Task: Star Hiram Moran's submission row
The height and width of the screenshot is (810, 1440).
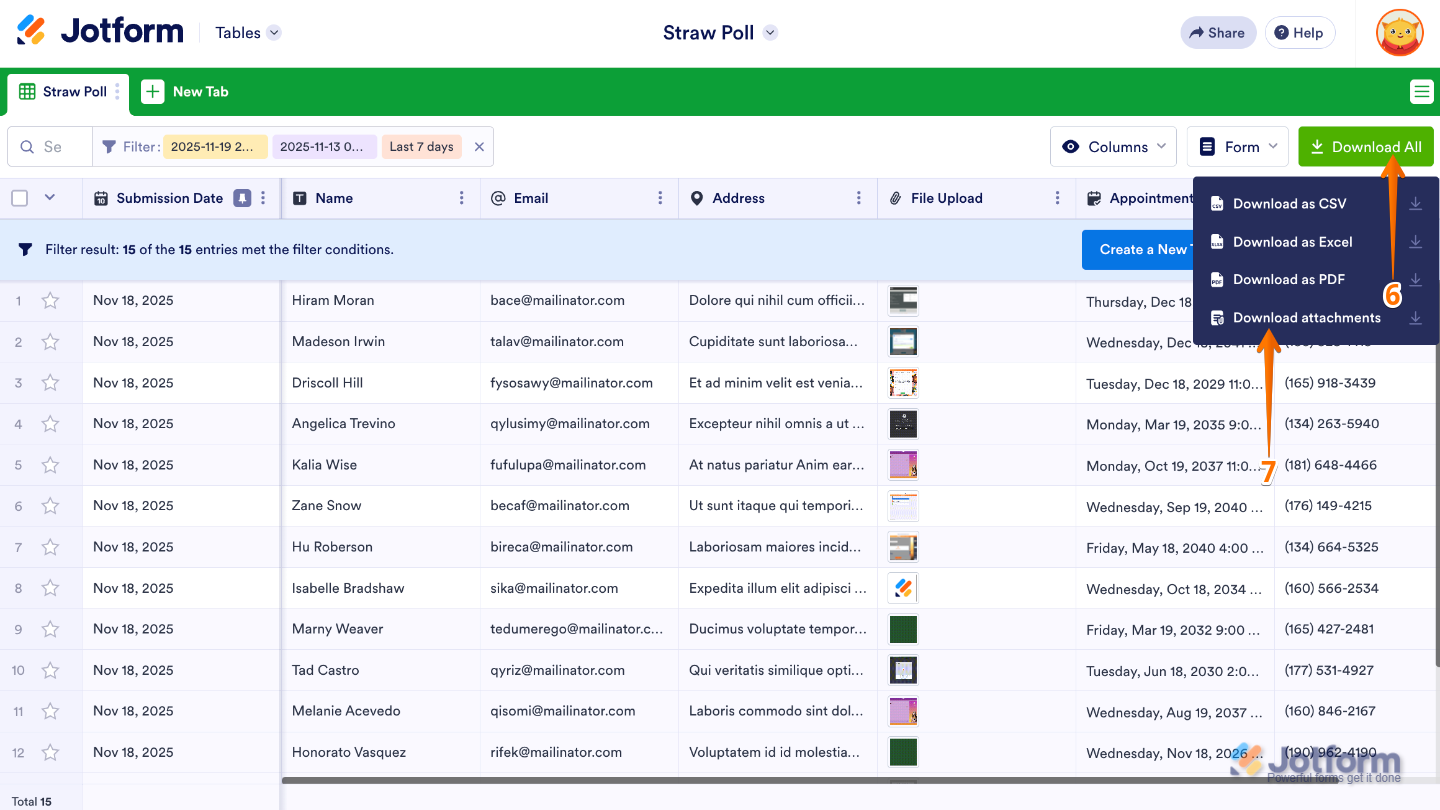Action: click(50, 300)
